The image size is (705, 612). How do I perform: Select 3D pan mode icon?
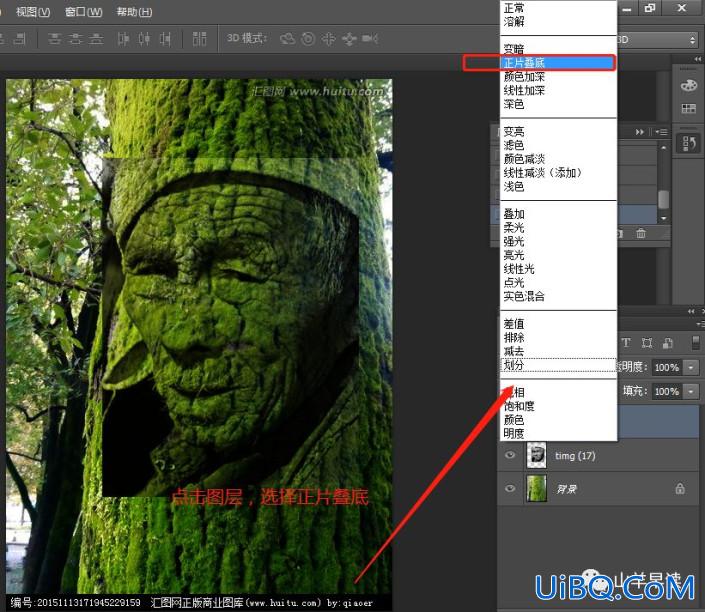point(329,39)
